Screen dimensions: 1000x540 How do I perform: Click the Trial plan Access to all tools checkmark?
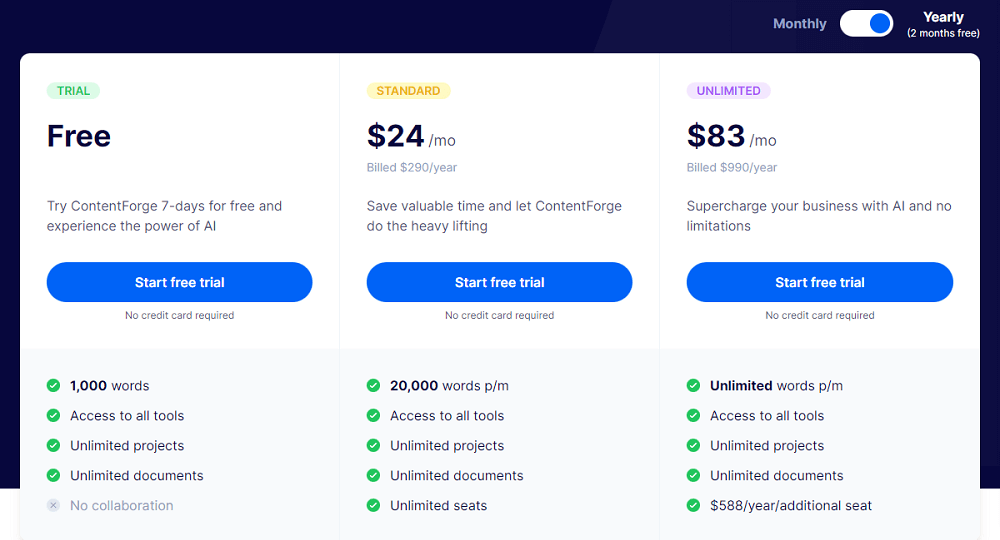[x=54, y=416]
